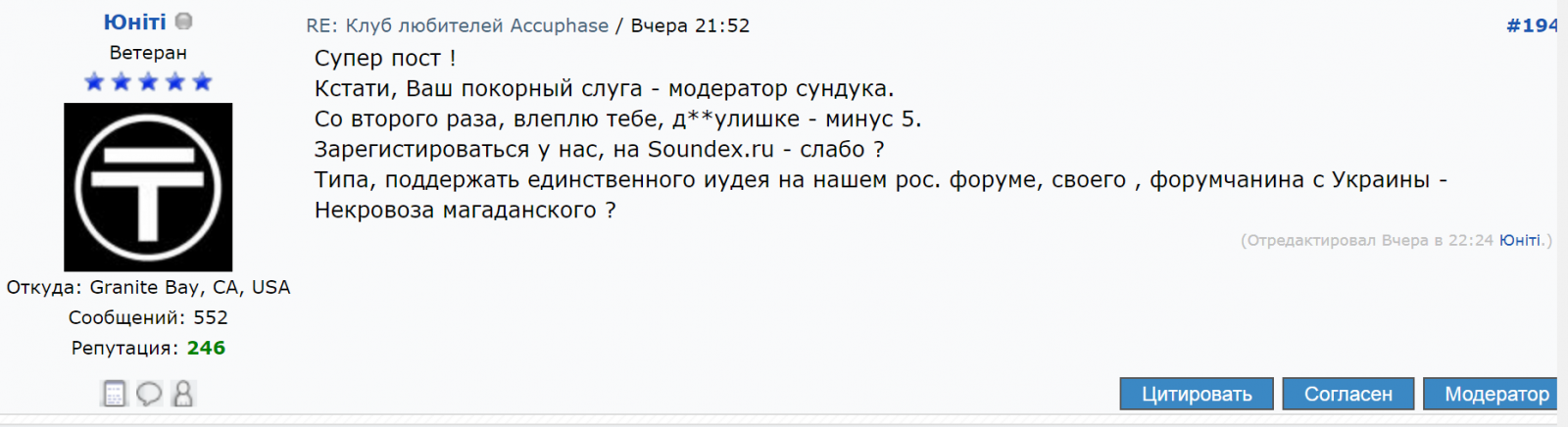The image size is (1568, 427).
Task: Click the calculator-style icon under the profile
Action: [115, 394]
